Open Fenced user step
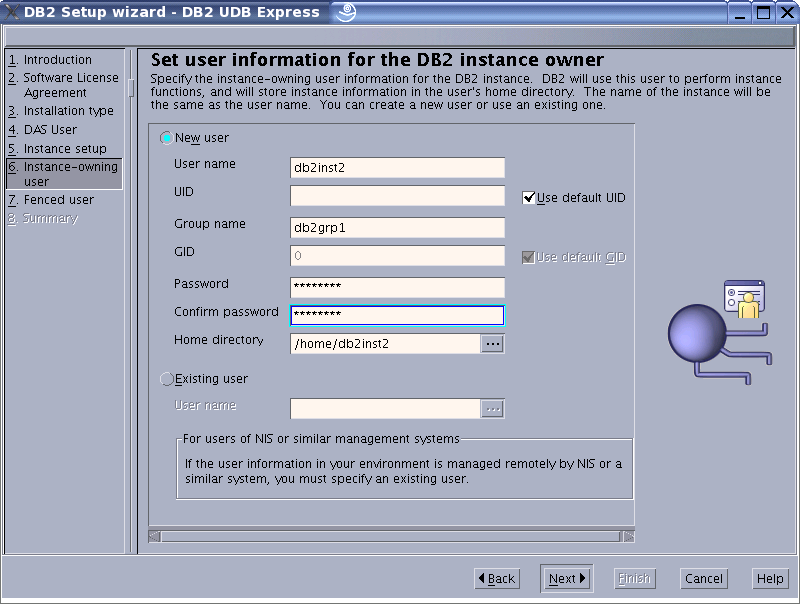Screen dimensions: 800x604 [51, 199]
